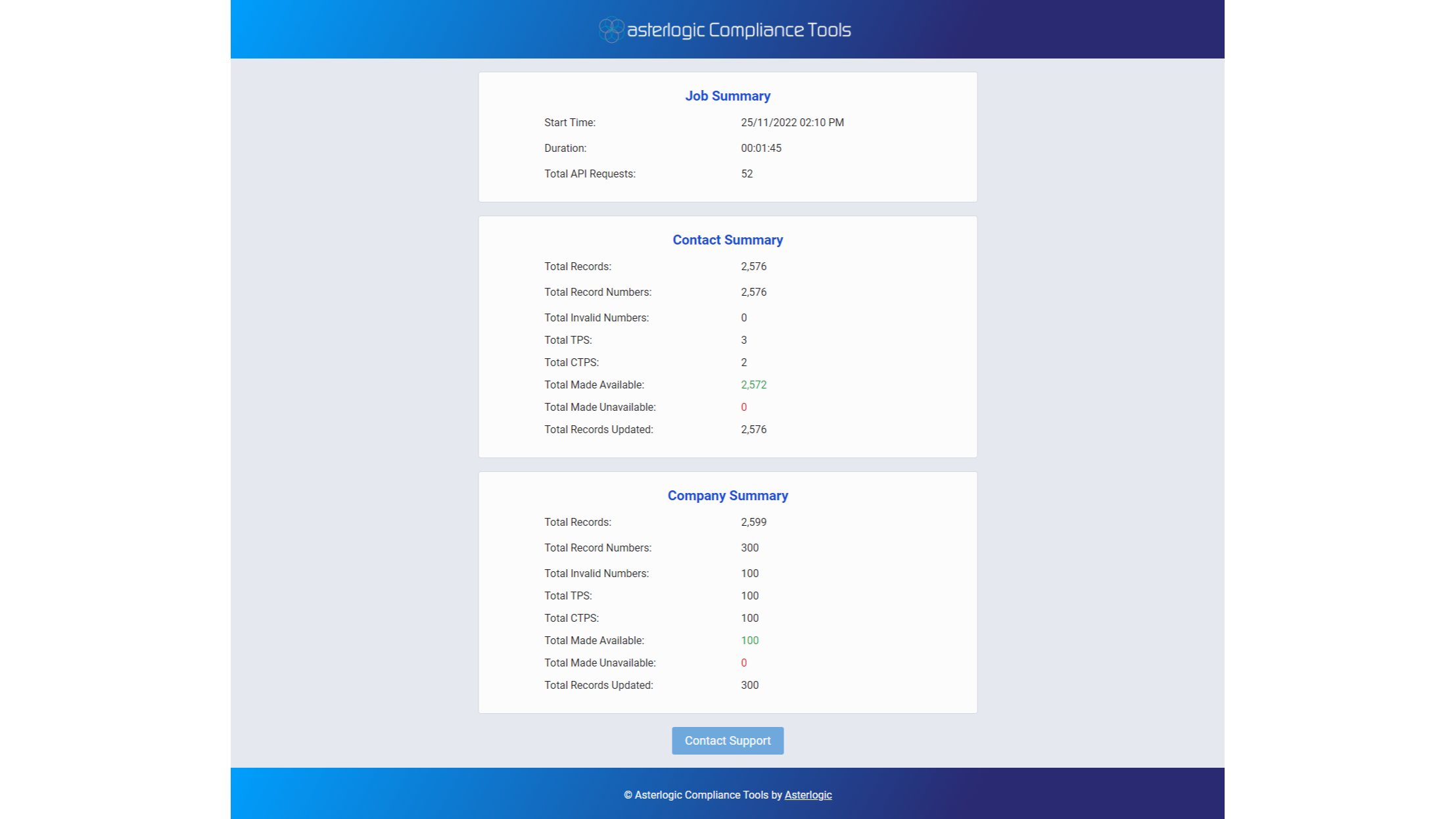Click the asterlogic Compliance Tools header title
Screen dimensions: 1456x819
point(739,30)
